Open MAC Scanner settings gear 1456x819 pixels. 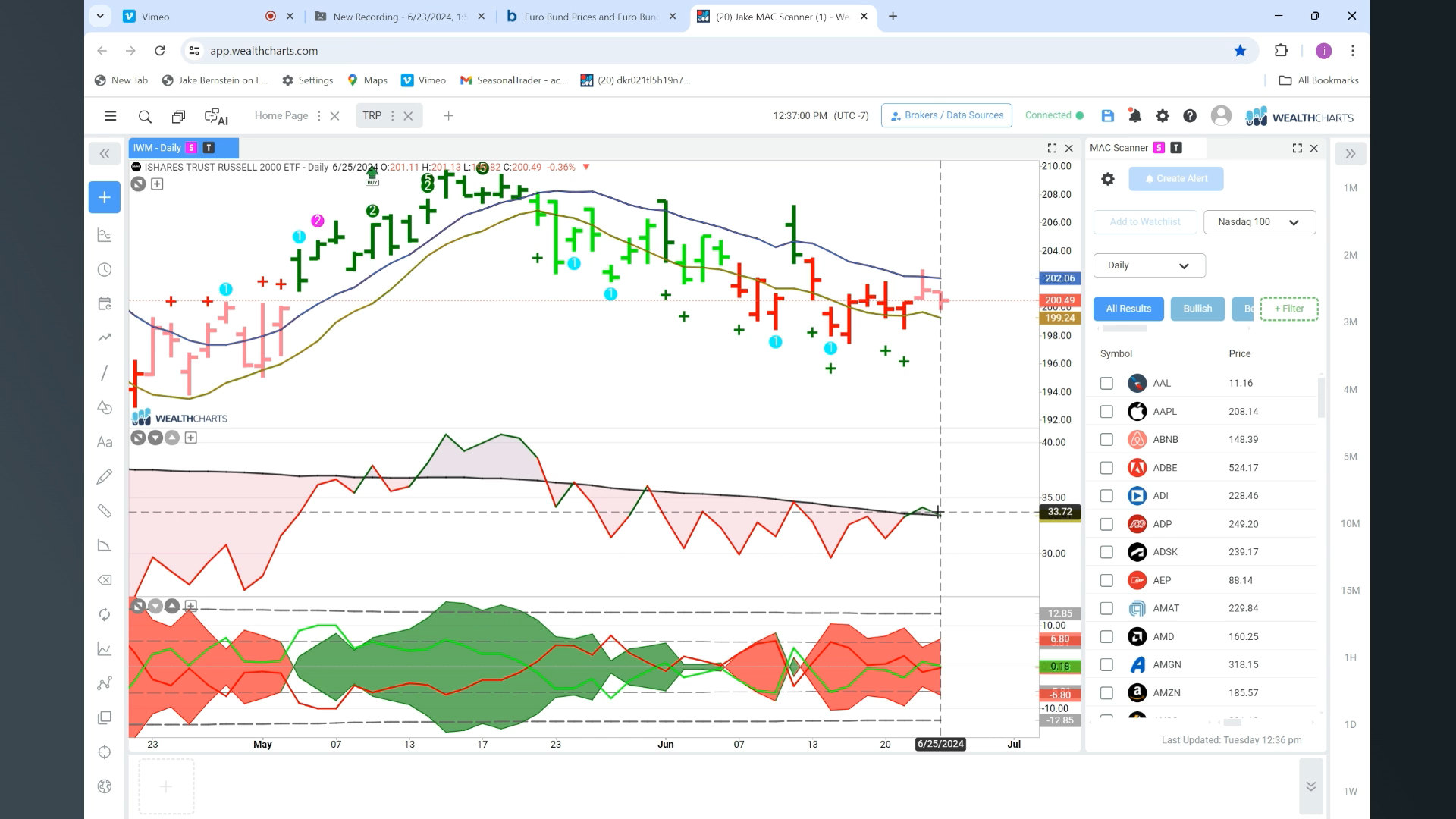pyautogui.click(x=1108, y=179)
